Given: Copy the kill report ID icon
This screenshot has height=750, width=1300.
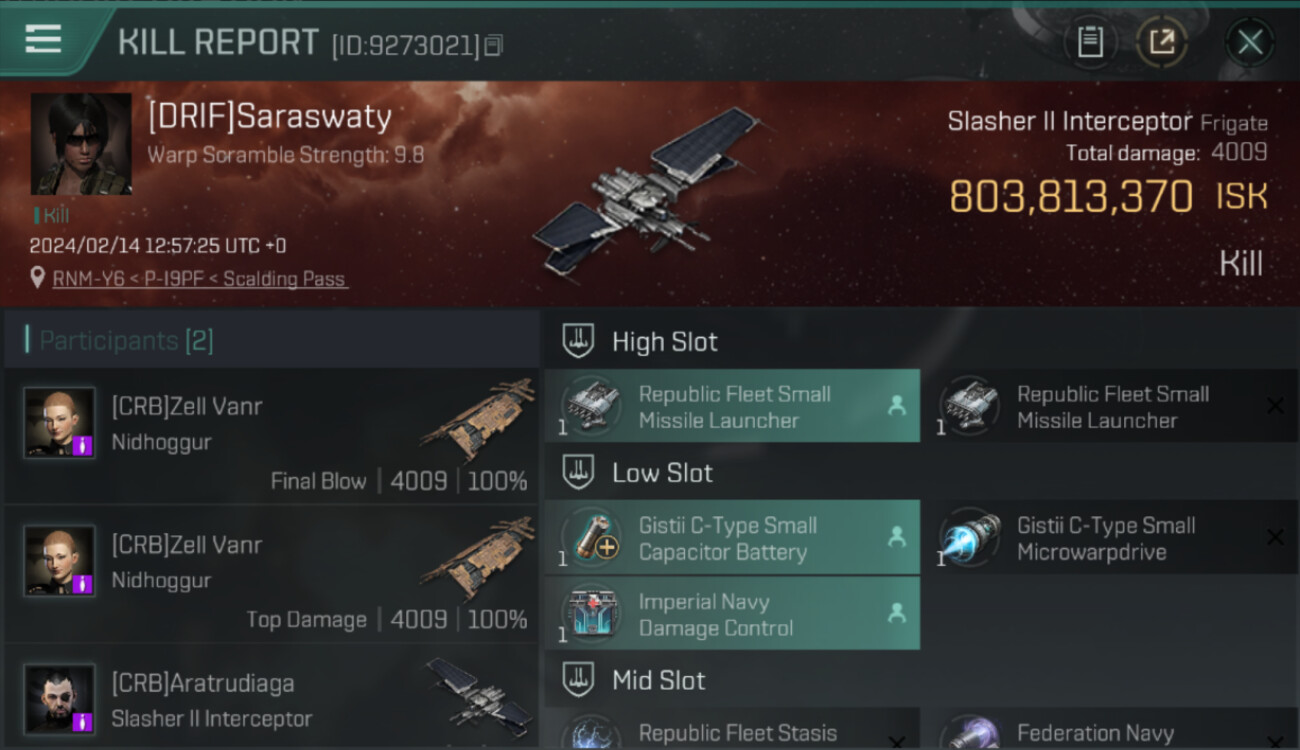Looking at the screenshot, I should (494, 45).
